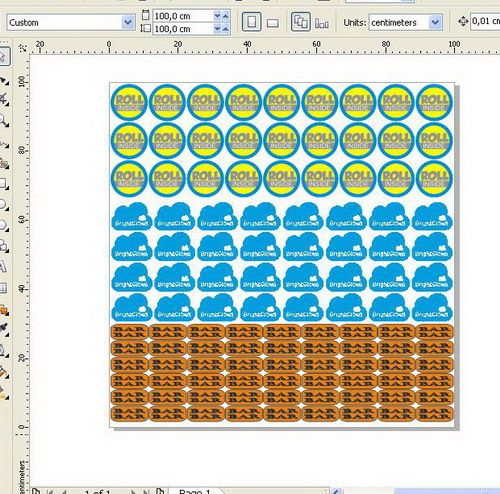Click the page height 100,0 cm field

(x=183, y=29)
